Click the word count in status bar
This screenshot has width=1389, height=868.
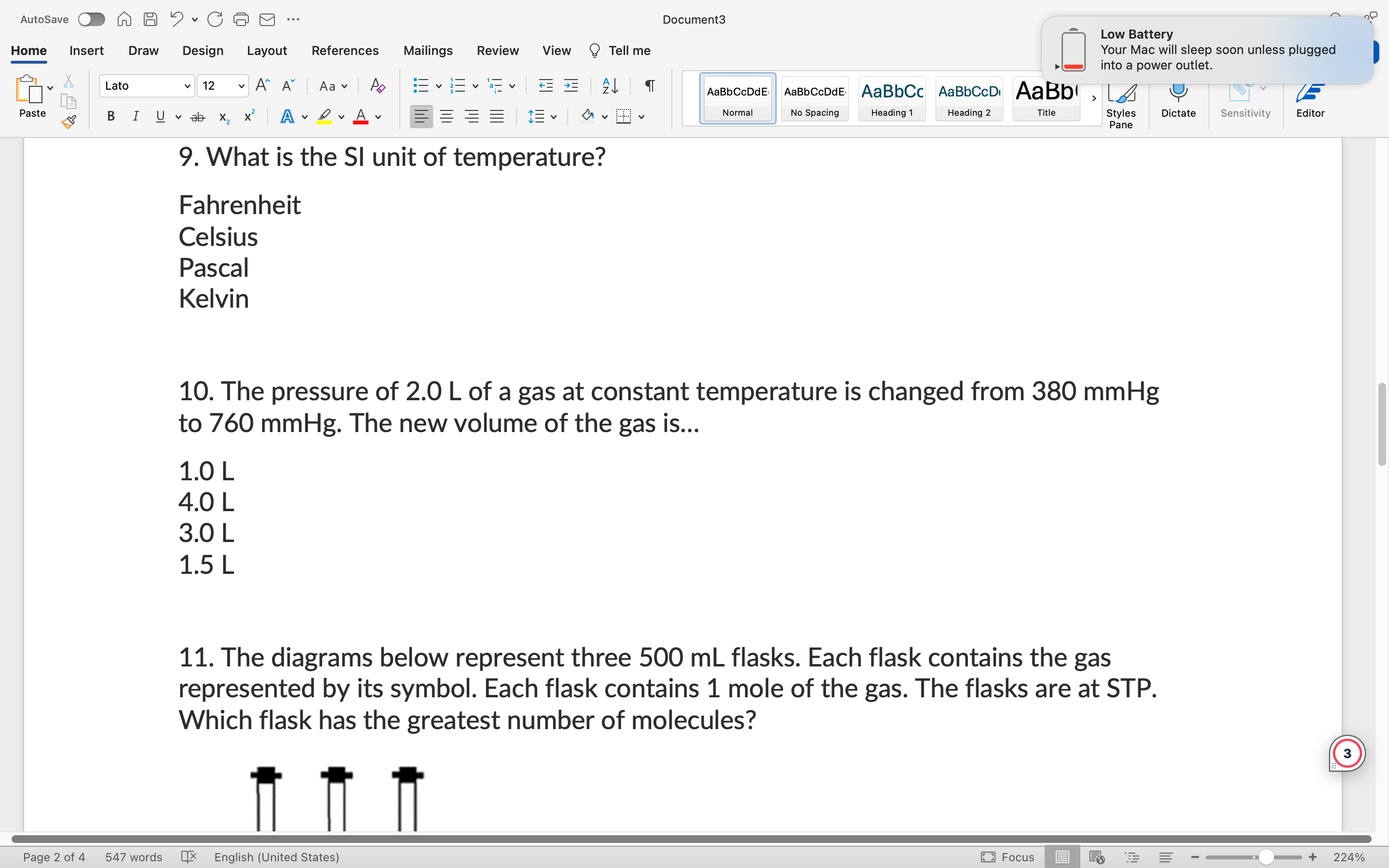pos(133,856)
